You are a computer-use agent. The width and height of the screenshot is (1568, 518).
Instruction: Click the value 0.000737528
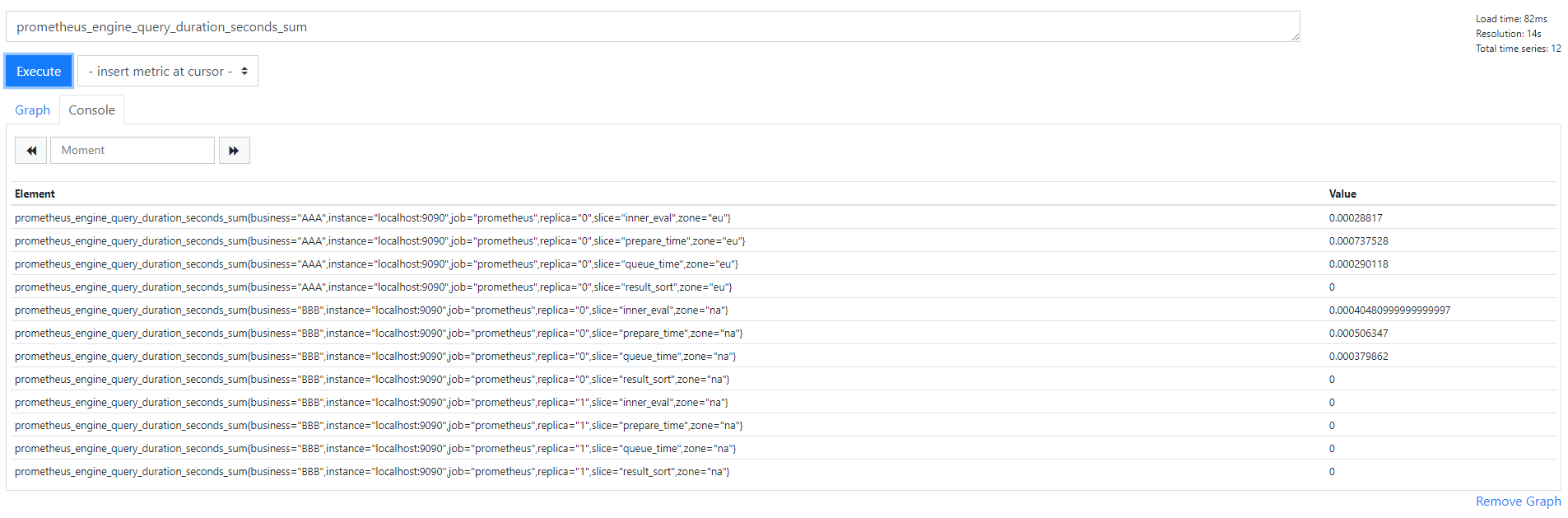pos(1358,241)
